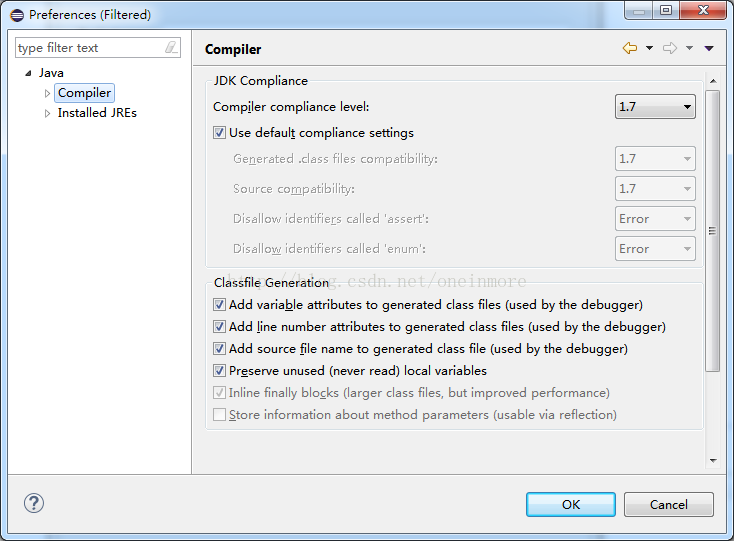Expand the Installed JREs tree node
The height and width of the screenshot is (541, 734).
47,114
